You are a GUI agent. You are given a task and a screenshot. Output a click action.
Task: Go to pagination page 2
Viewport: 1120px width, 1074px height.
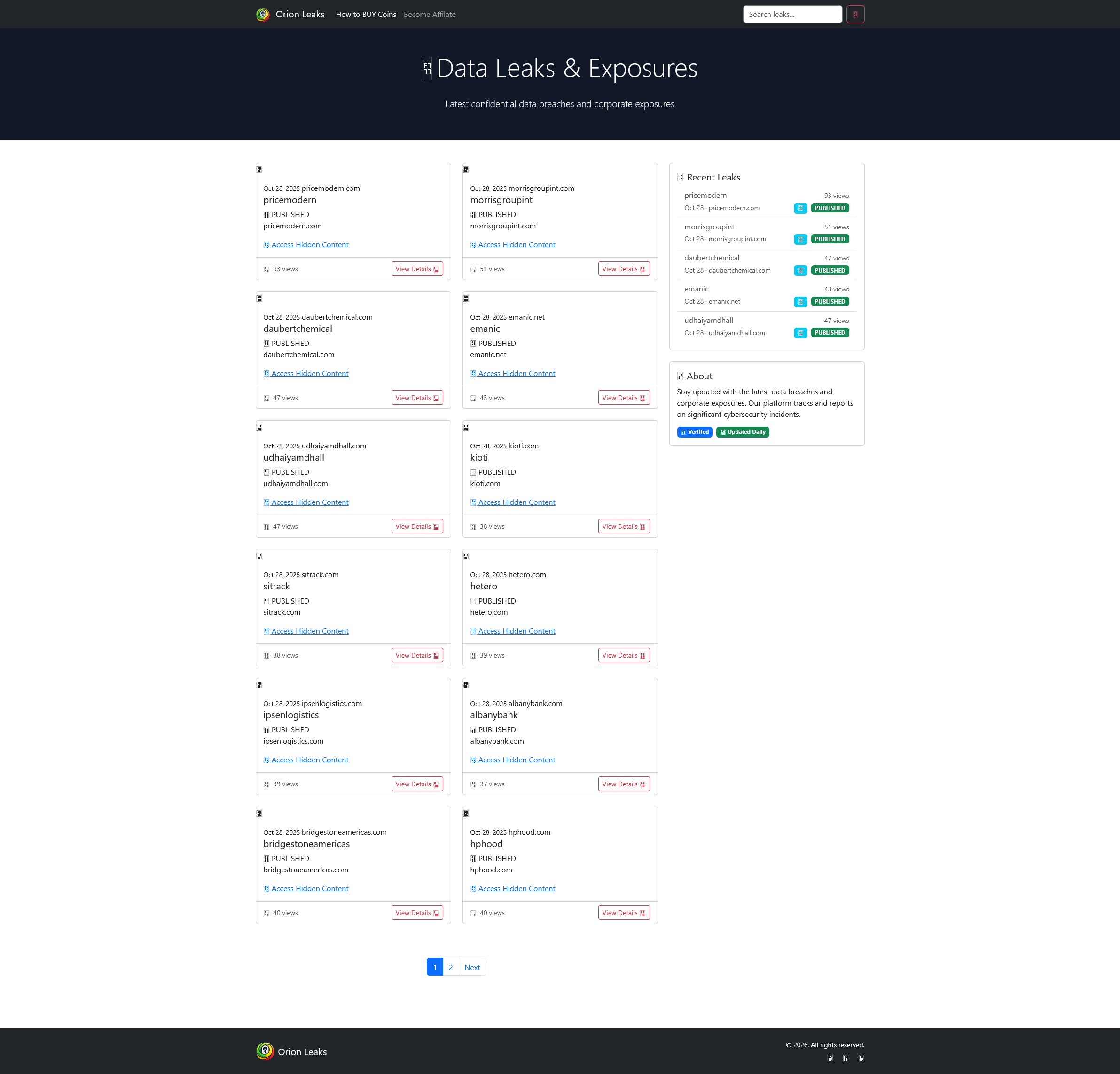pos(450,967)
